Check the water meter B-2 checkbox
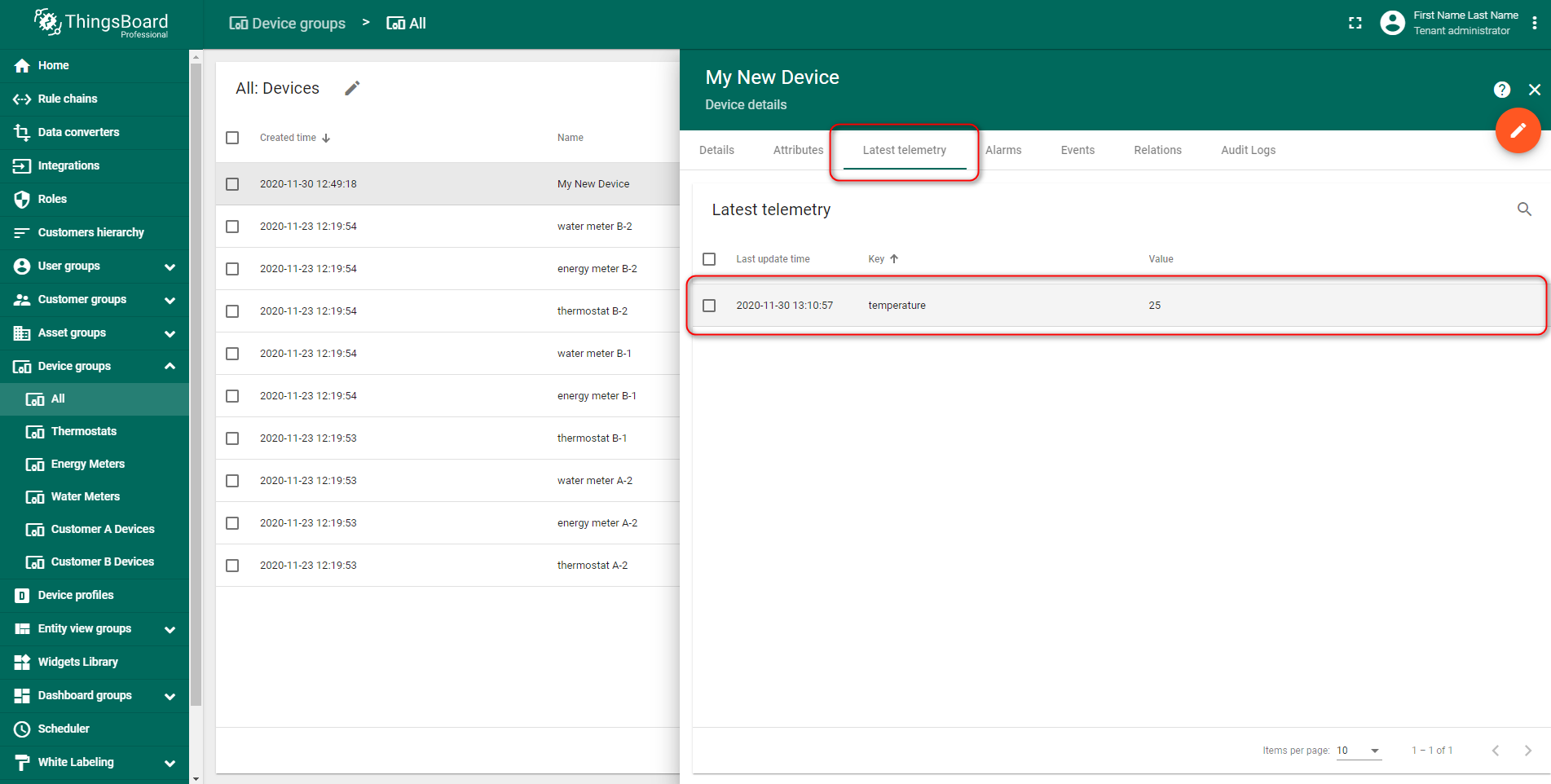Image resolution: width=1551 pixels, height=784 pixels. 232,227
